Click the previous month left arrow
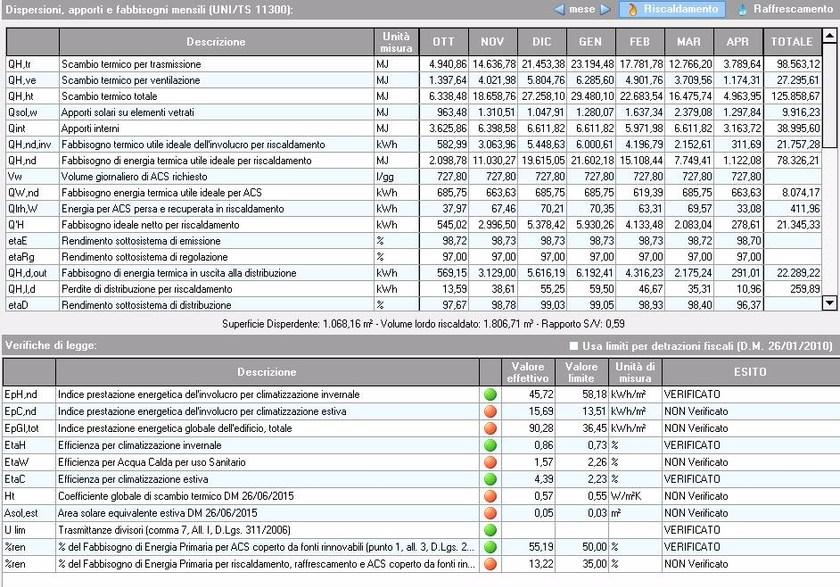 point(559,9)
